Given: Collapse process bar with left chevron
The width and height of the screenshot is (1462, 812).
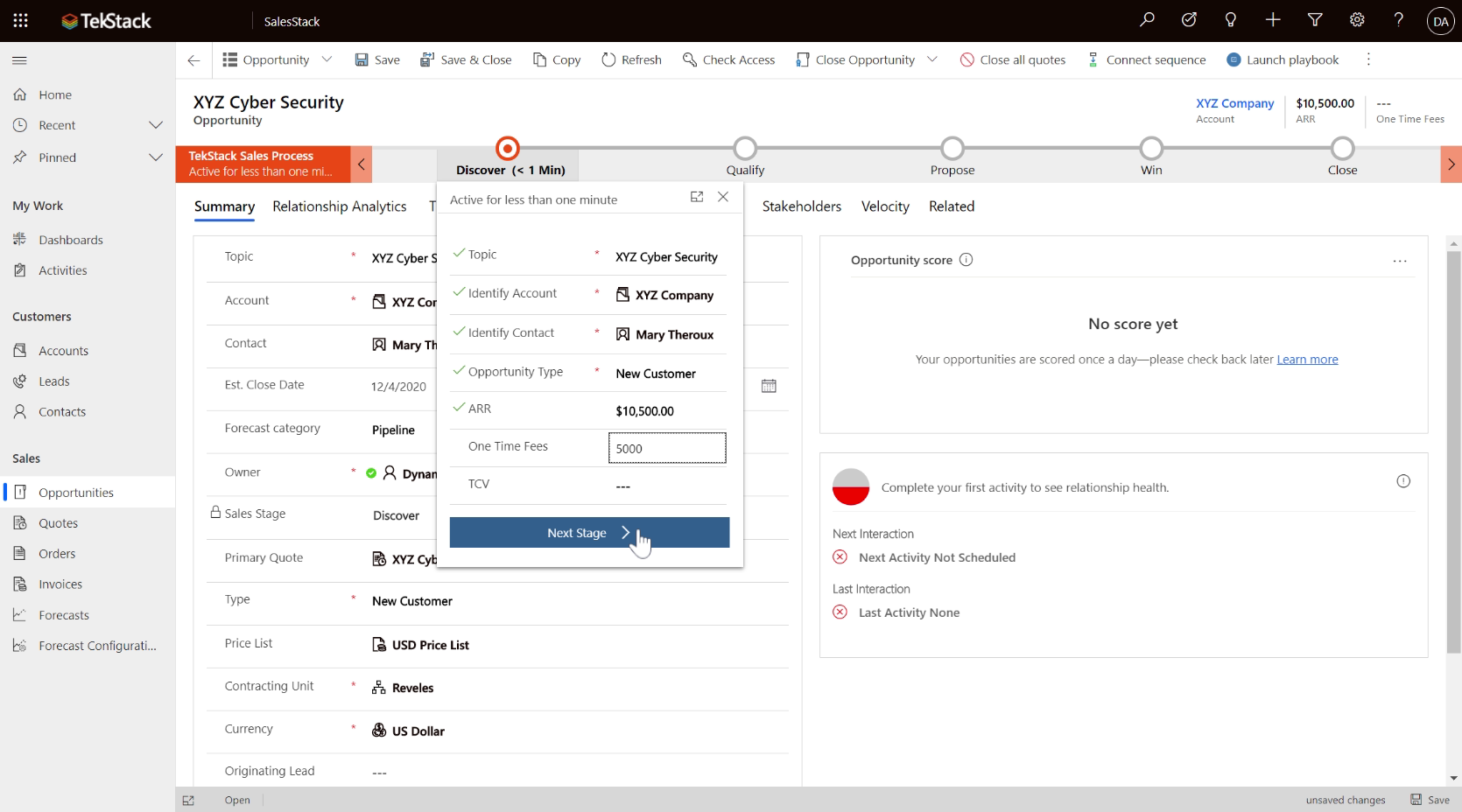Looking at the screenshot, I should pyautogui.click(x=361, y=164).
